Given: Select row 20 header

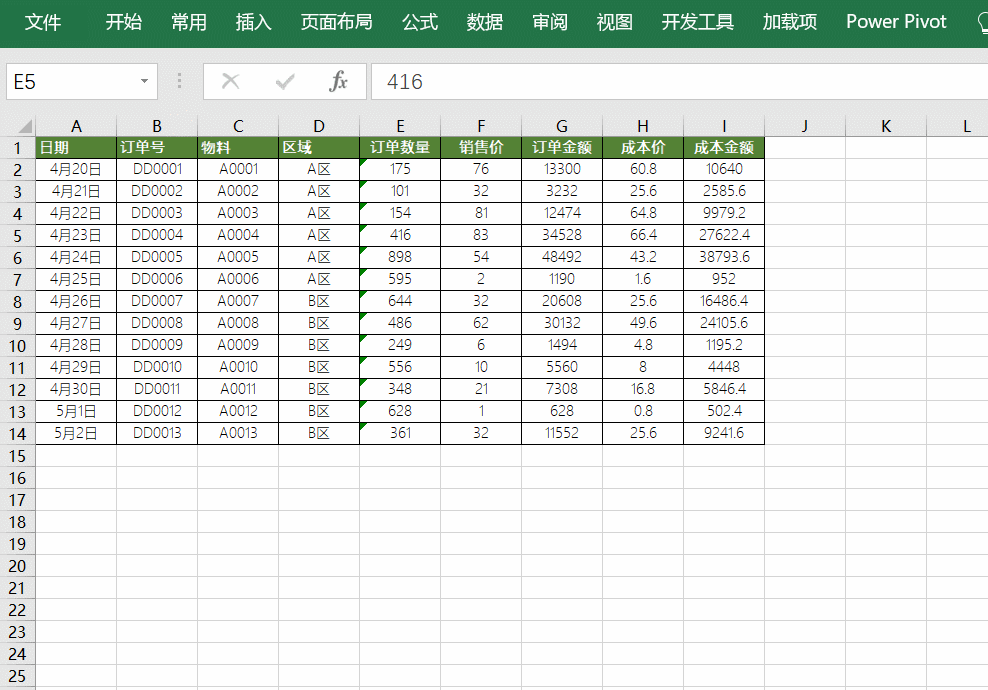Looking at the screenshot, I should [x=18, y=566].
